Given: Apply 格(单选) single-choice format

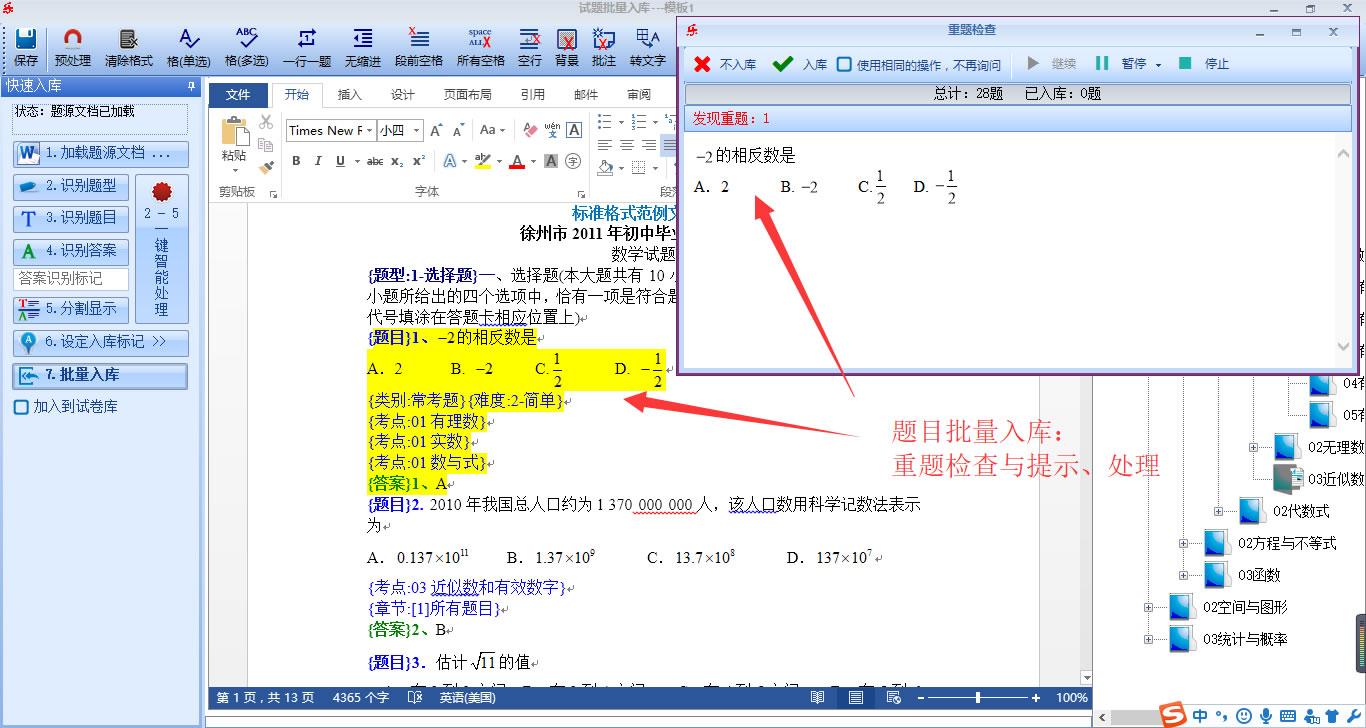Looking at the screenshot, I should 188,47.
